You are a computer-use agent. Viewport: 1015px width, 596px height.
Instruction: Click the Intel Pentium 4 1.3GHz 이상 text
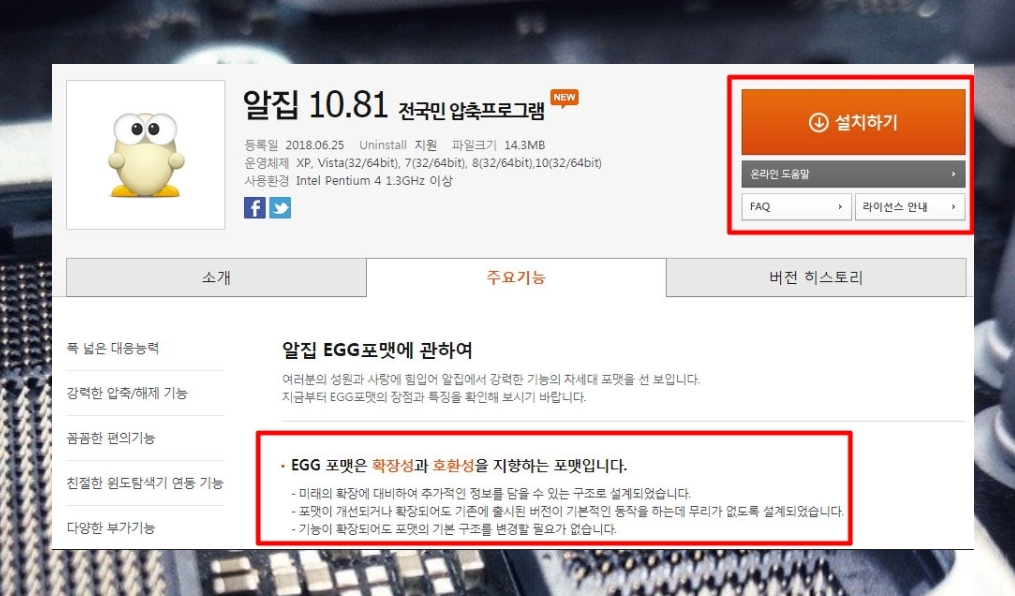(x=374, y=181)
